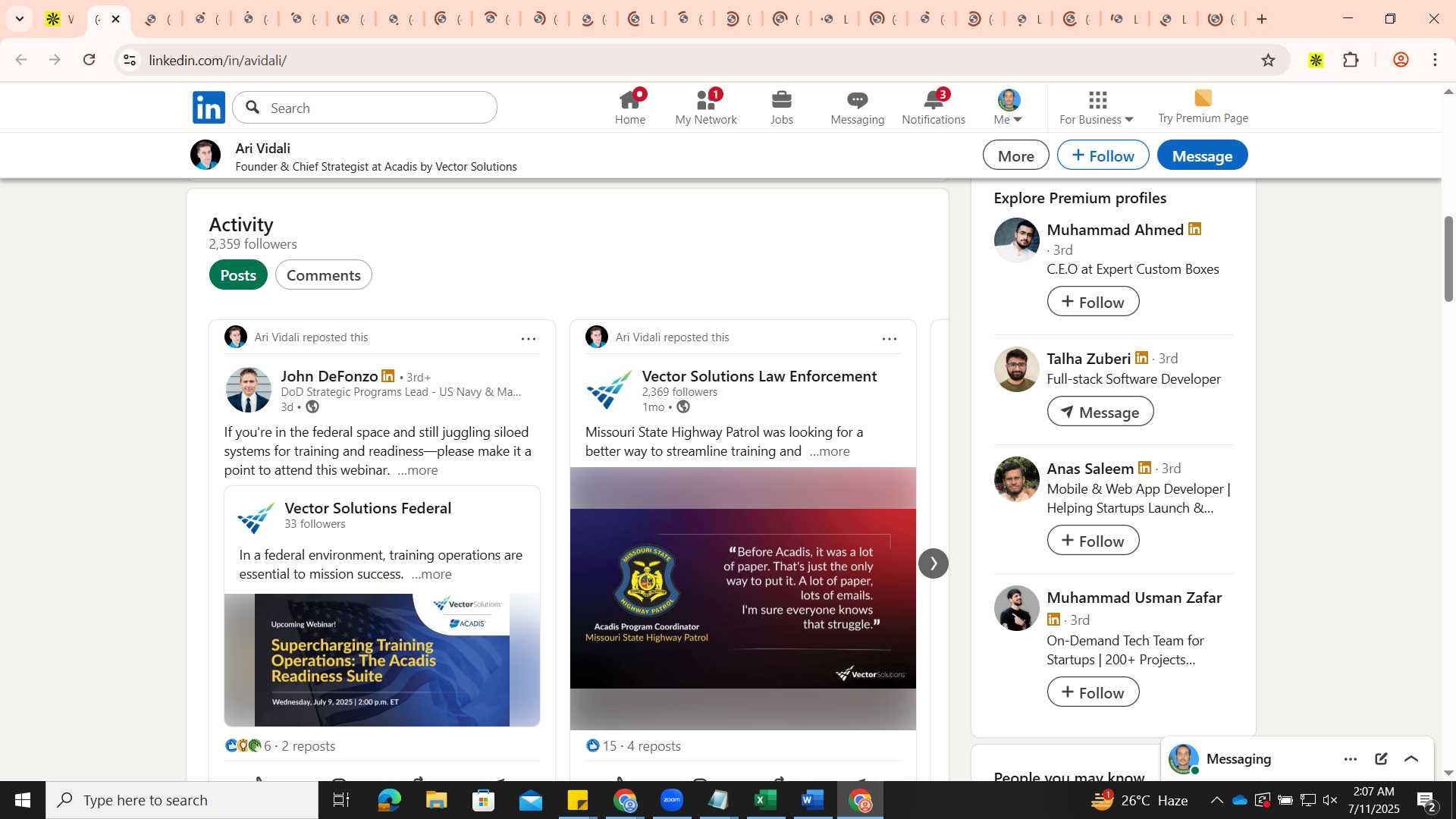The image size is (1456, 819).
Task: Open Muhammad Usman Zafar's profile
Action: tap(1134, 598)
